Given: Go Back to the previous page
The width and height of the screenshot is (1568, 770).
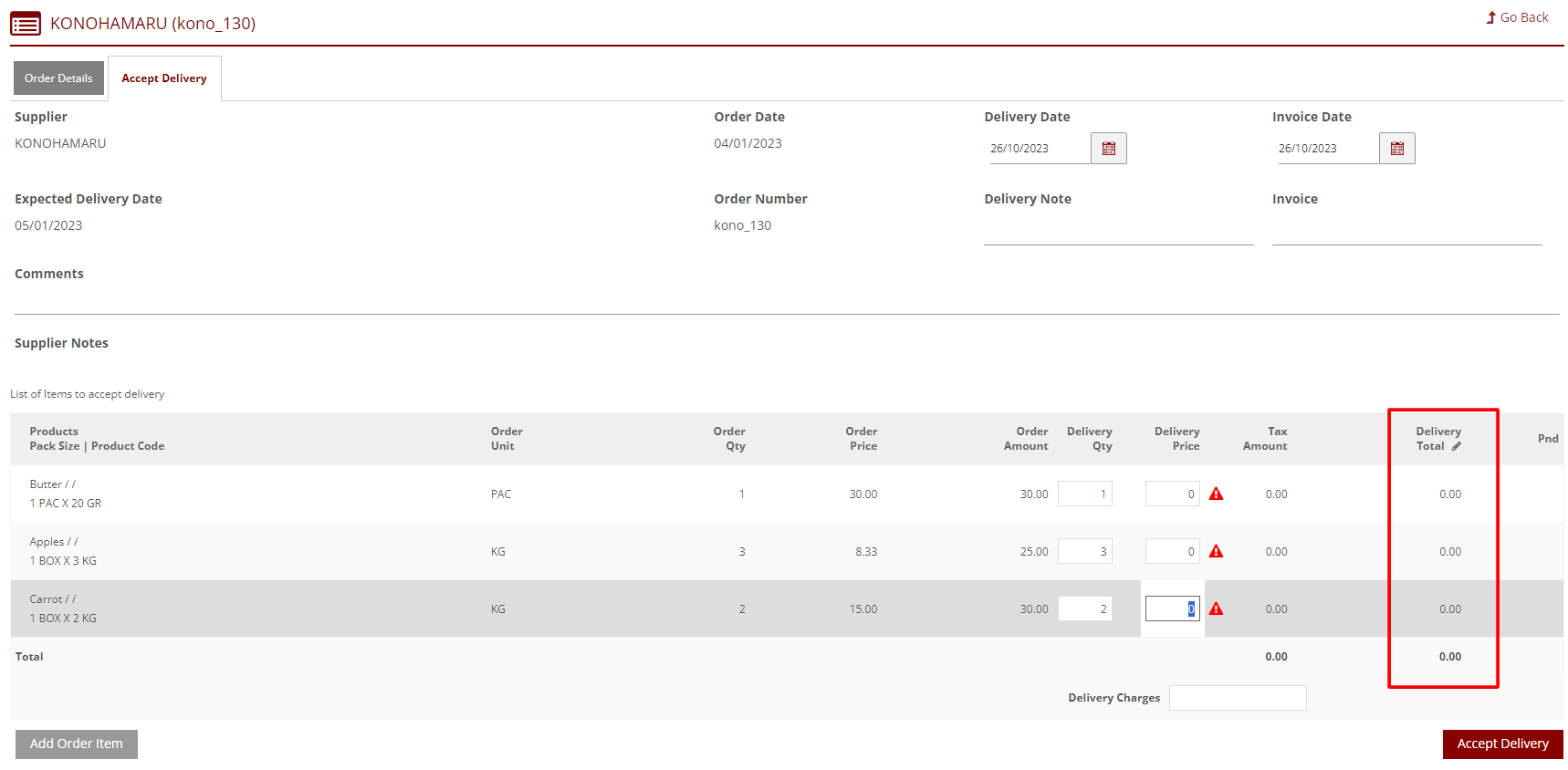Looking at the screenshot, I should pyautogui.click(x=1517, y=17).
